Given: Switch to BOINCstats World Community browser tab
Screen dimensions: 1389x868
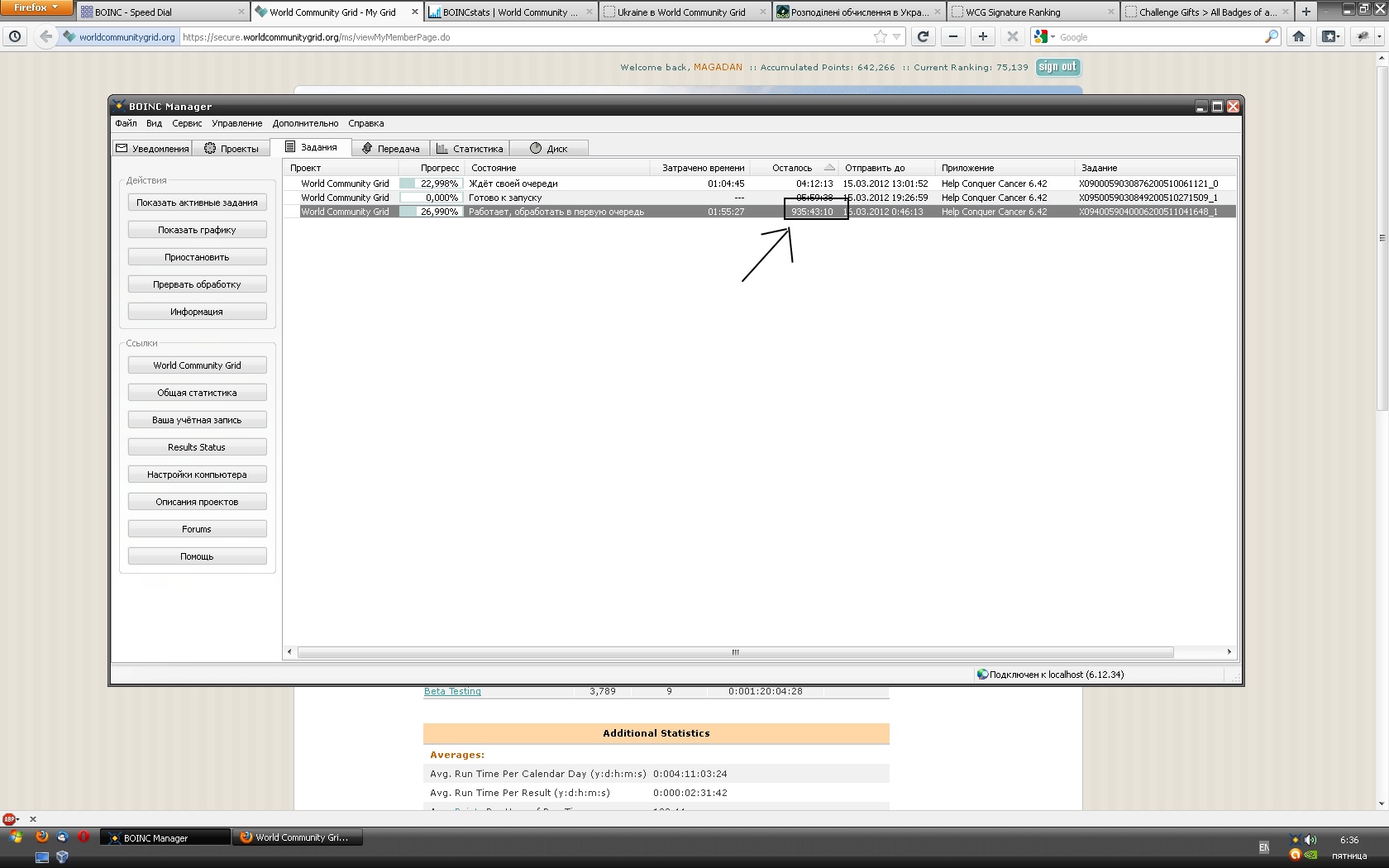Looking at the screenshot, I should (511, 12).
